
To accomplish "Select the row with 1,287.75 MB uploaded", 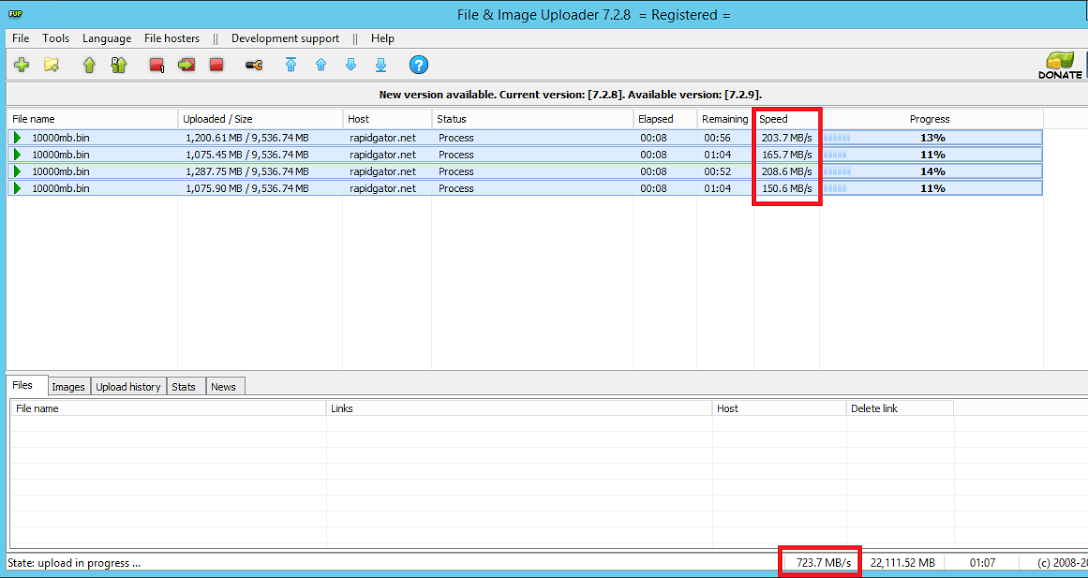I will click(x=525, y=171).
